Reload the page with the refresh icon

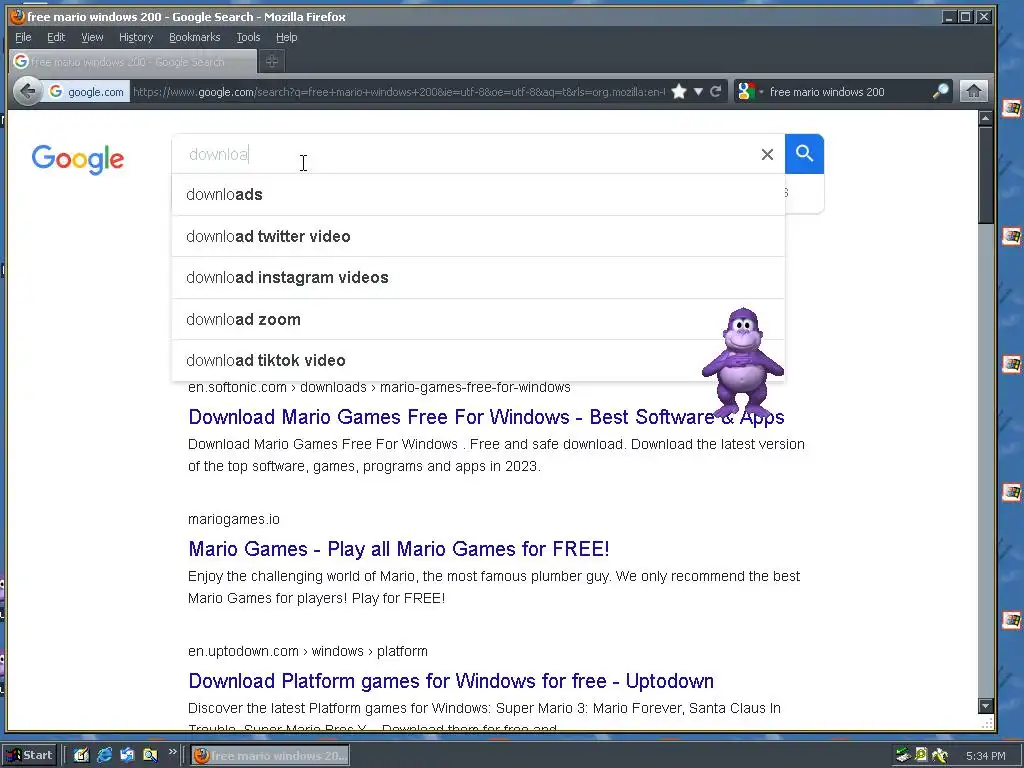[716, 91]
